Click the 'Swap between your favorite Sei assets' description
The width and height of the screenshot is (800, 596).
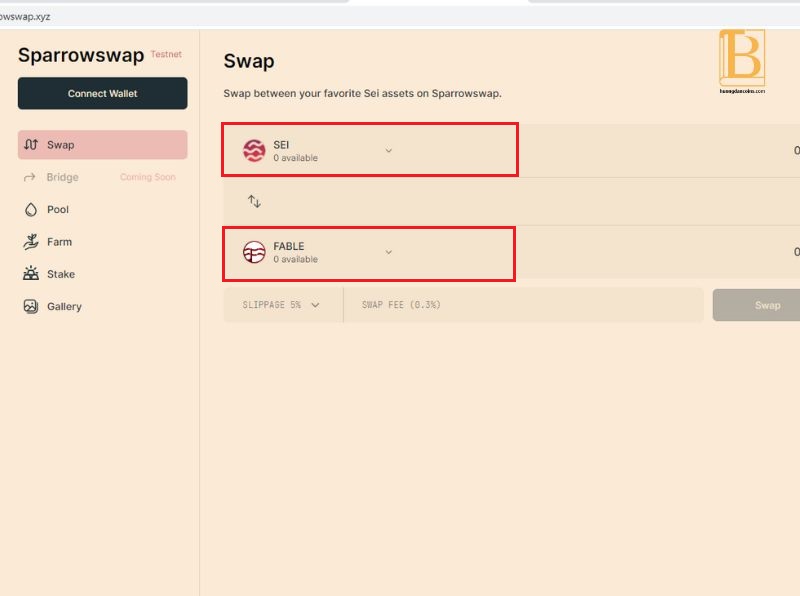(362, 93)
